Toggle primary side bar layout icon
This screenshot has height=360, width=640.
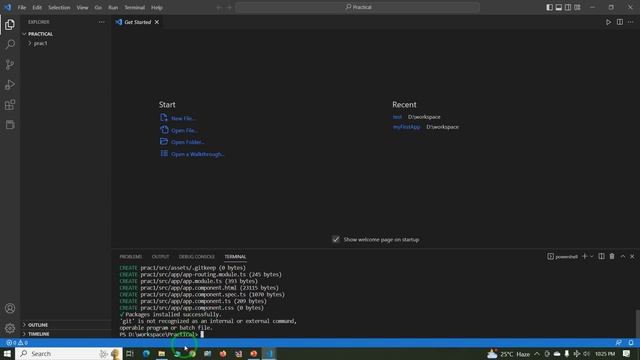pos(549,7)
